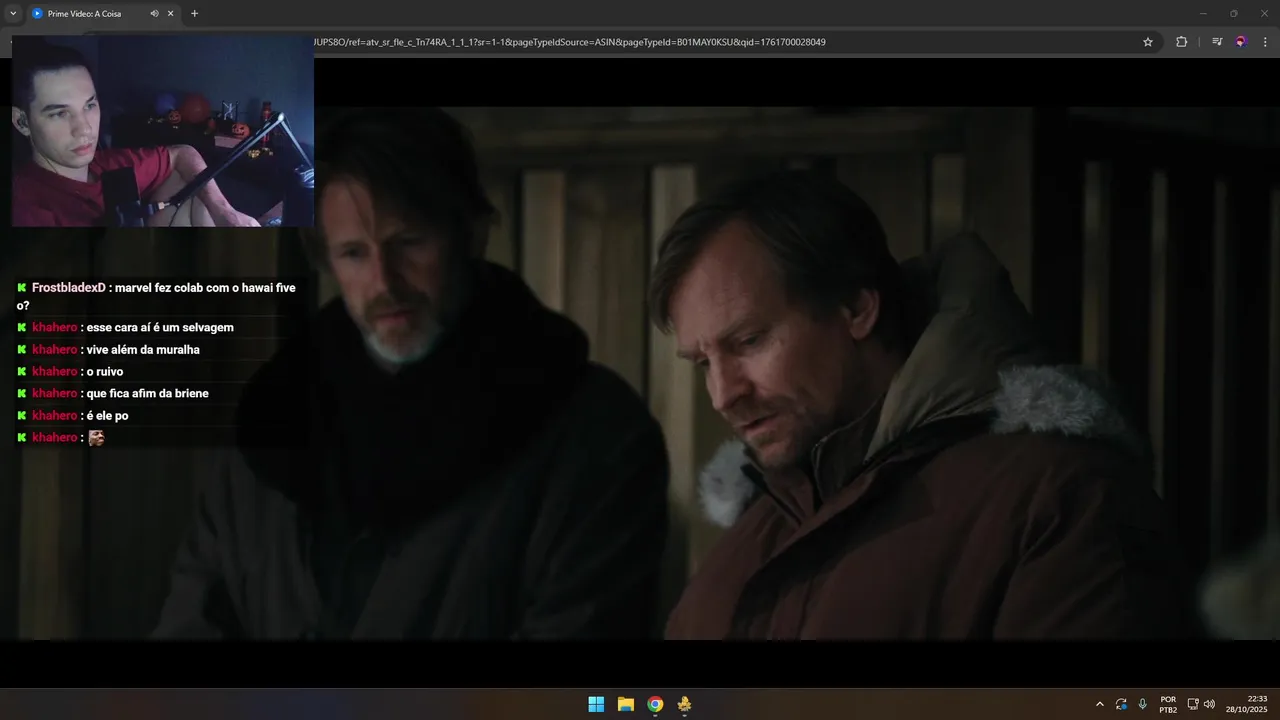The width and height of the screenshot is (1280, 720).
Task: Open the Chrome three-dot menu
Action: coord(1265,42)
